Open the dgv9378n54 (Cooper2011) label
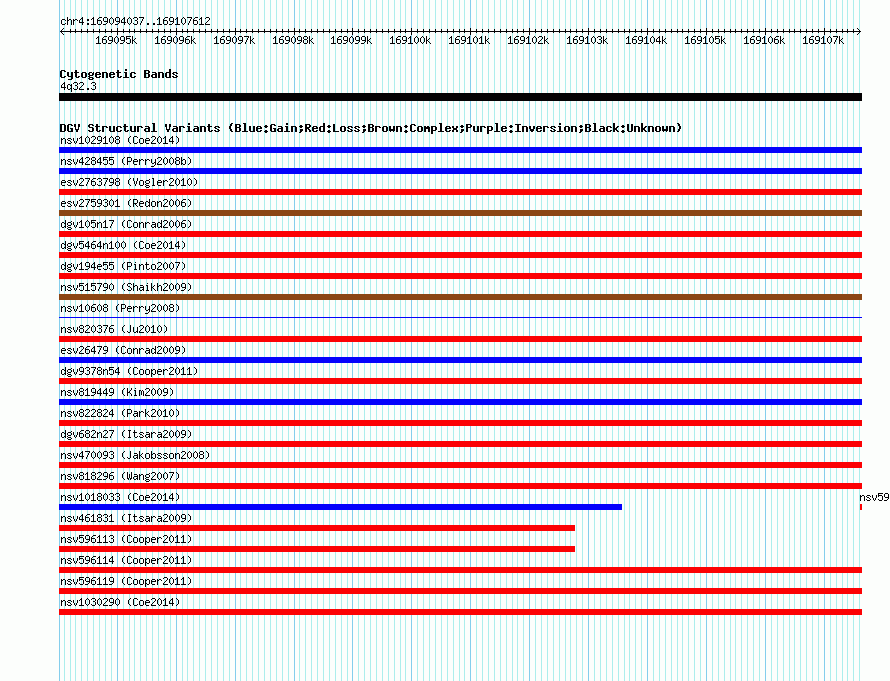This screenshot has height=681, width=890. (129, 371)
